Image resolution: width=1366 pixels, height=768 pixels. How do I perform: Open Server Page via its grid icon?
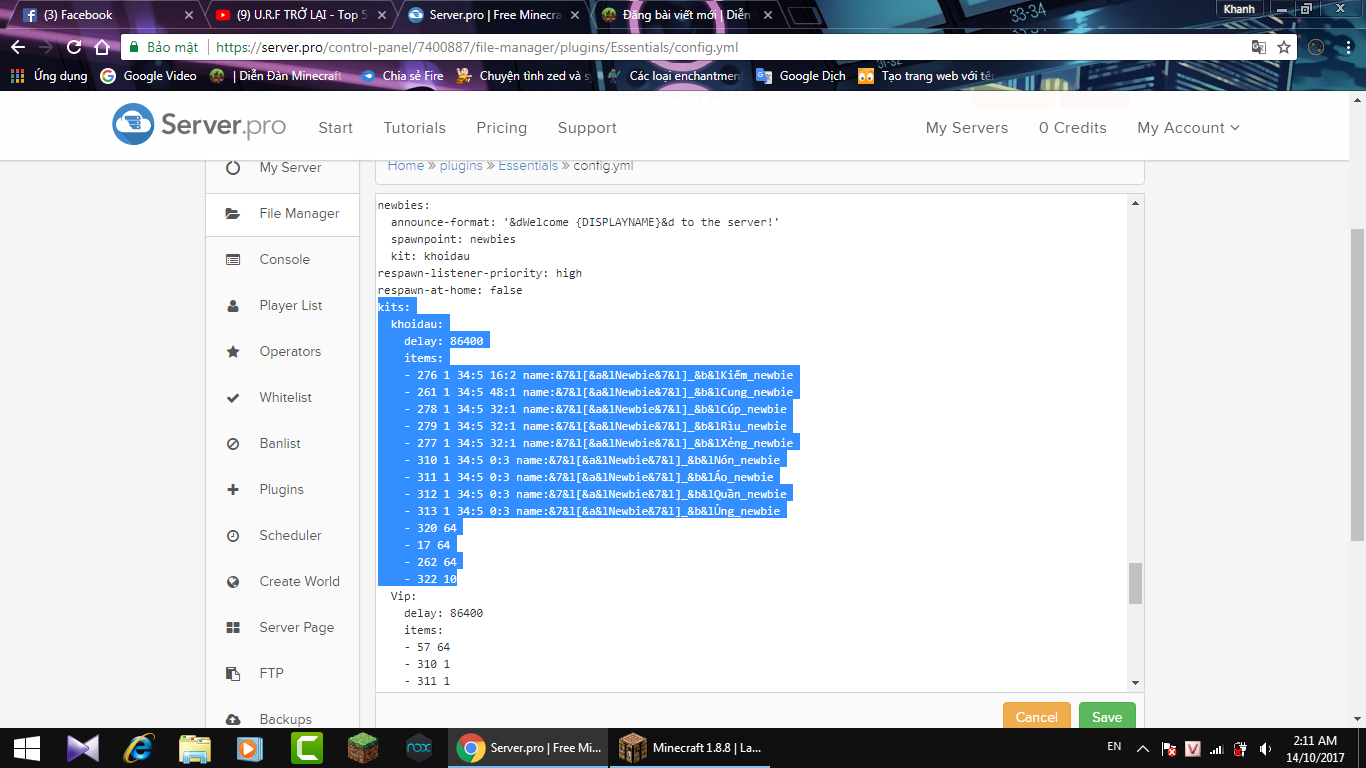coord(233,628)
